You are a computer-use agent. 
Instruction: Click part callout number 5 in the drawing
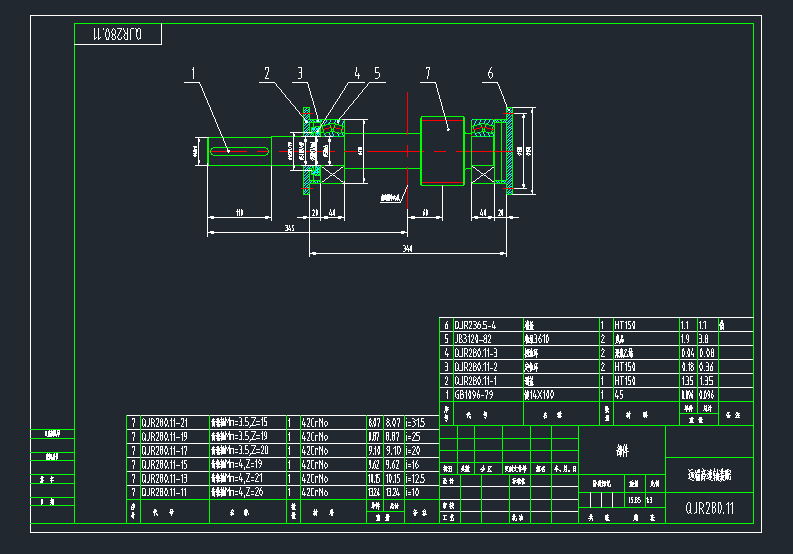click(x=377, y=74)
